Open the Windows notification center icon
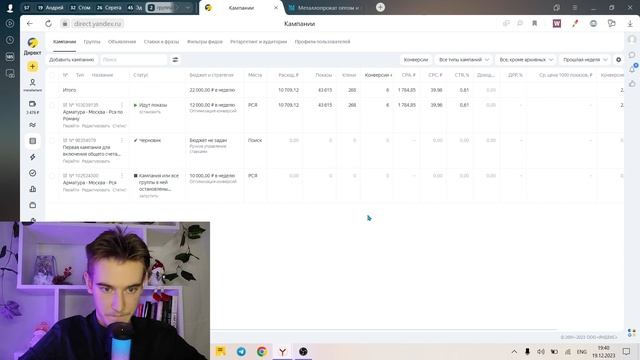Viewport: 640px width, 360px height. point(626,351)
